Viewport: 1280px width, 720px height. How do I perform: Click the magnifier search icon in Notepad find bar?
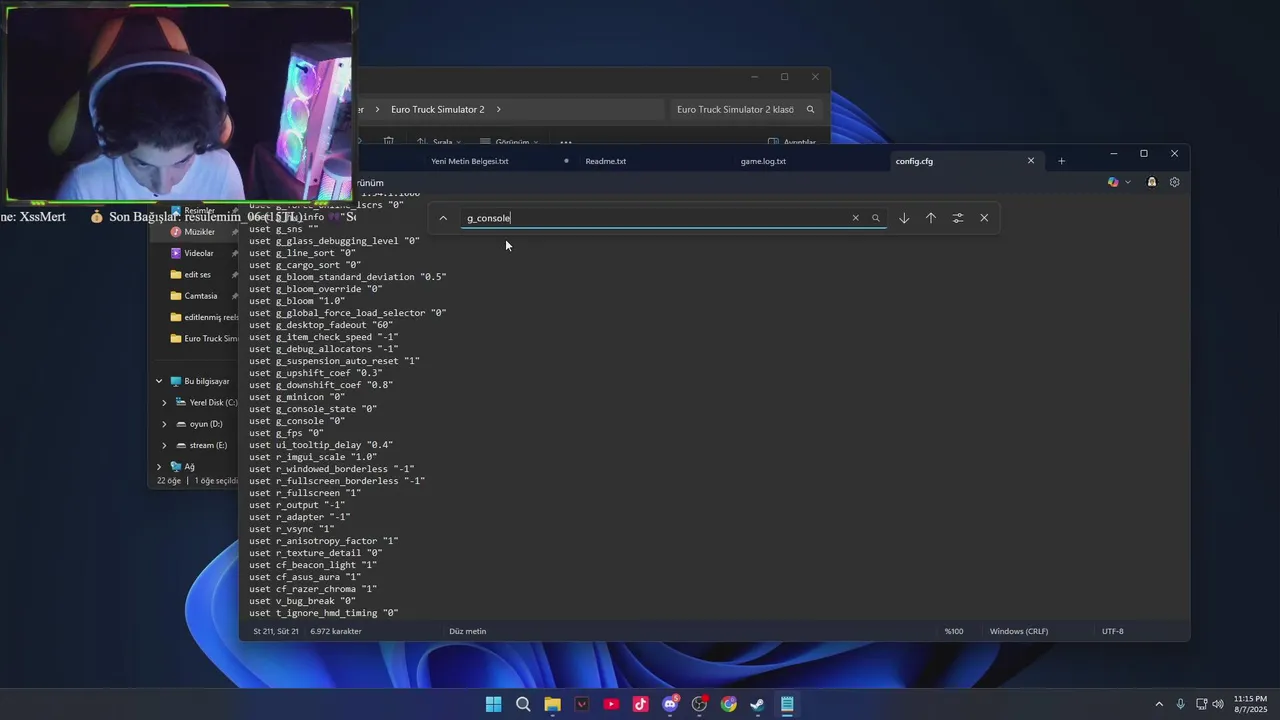point(876,218)
